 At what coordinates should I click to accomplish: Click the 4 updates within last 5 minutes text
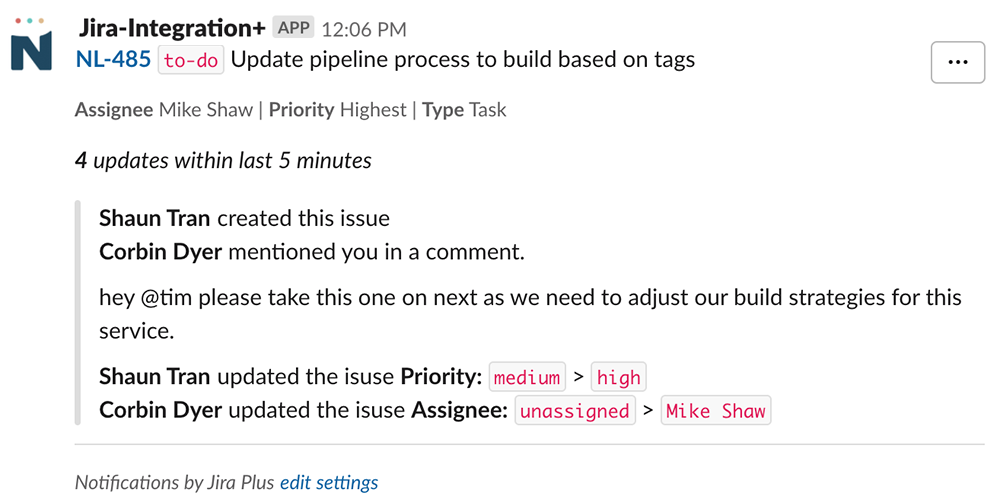tap(223, 160)
